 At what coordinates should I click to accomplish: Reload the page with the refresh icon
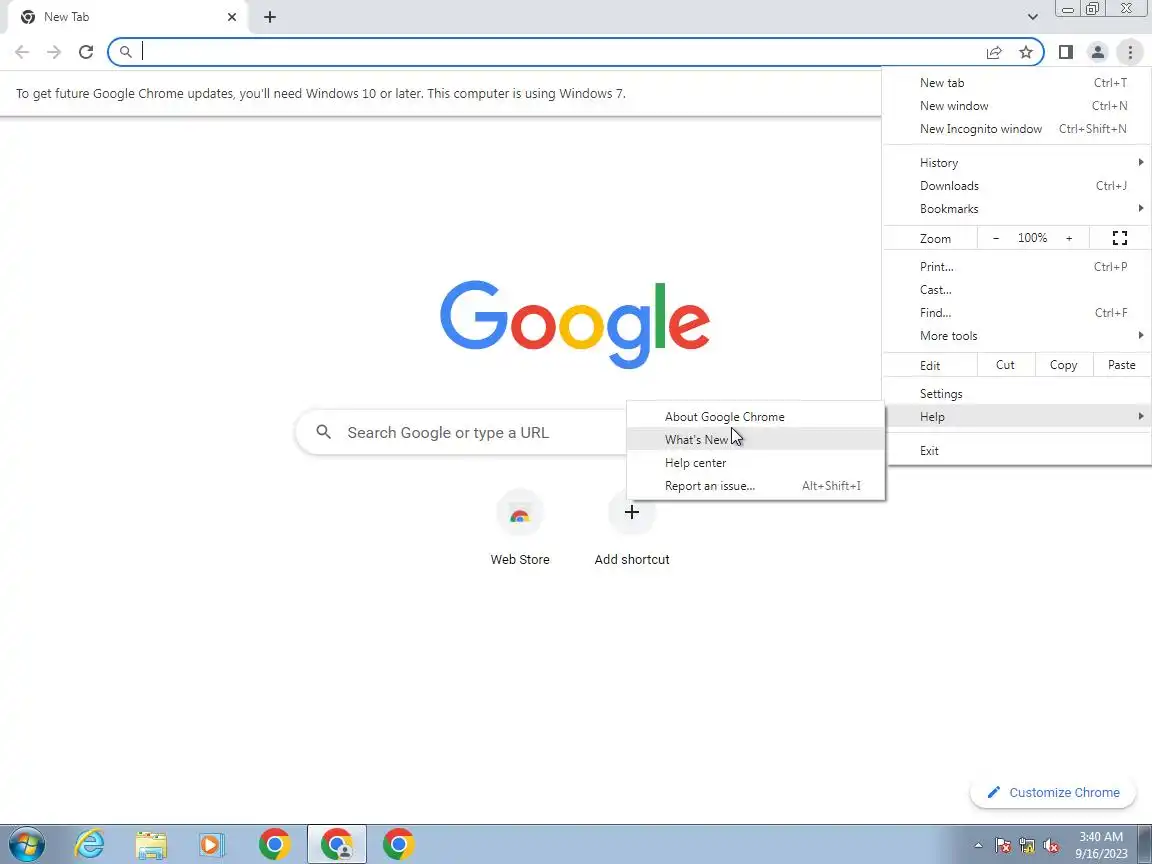tap(86, 52)
